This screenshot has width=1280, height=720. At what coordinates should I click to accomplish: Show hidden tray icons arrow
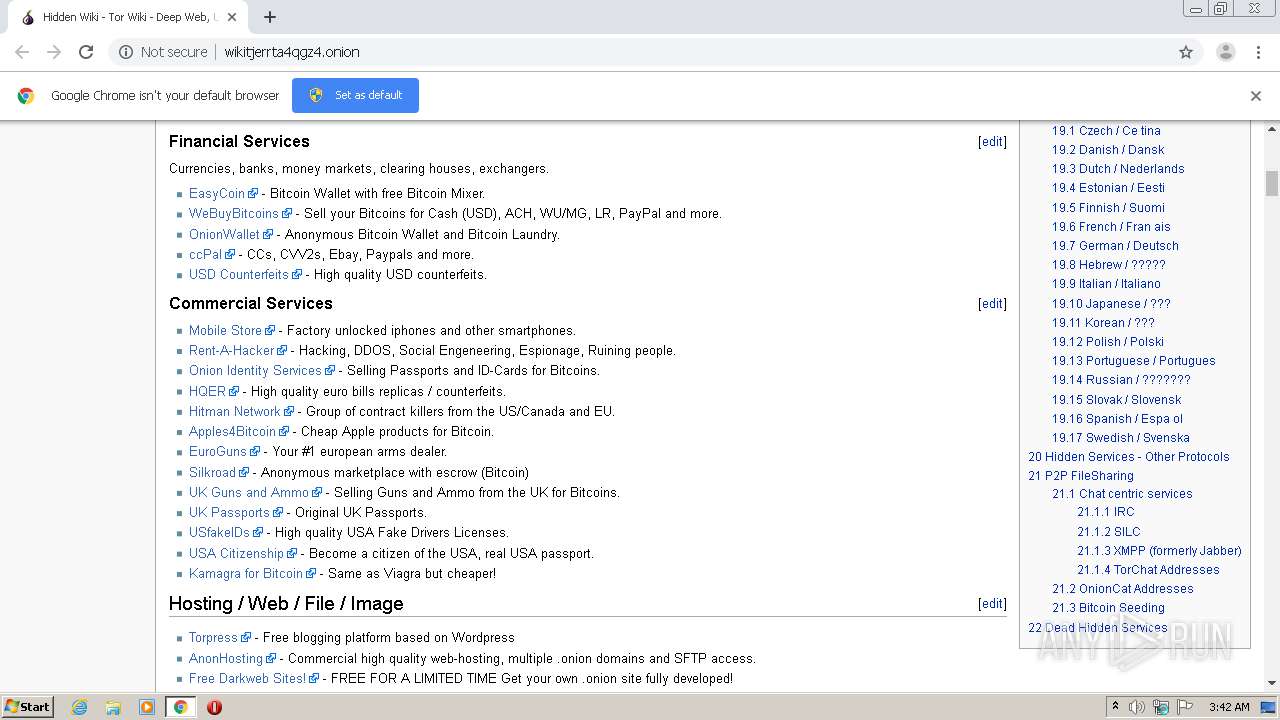[1115, 707]
